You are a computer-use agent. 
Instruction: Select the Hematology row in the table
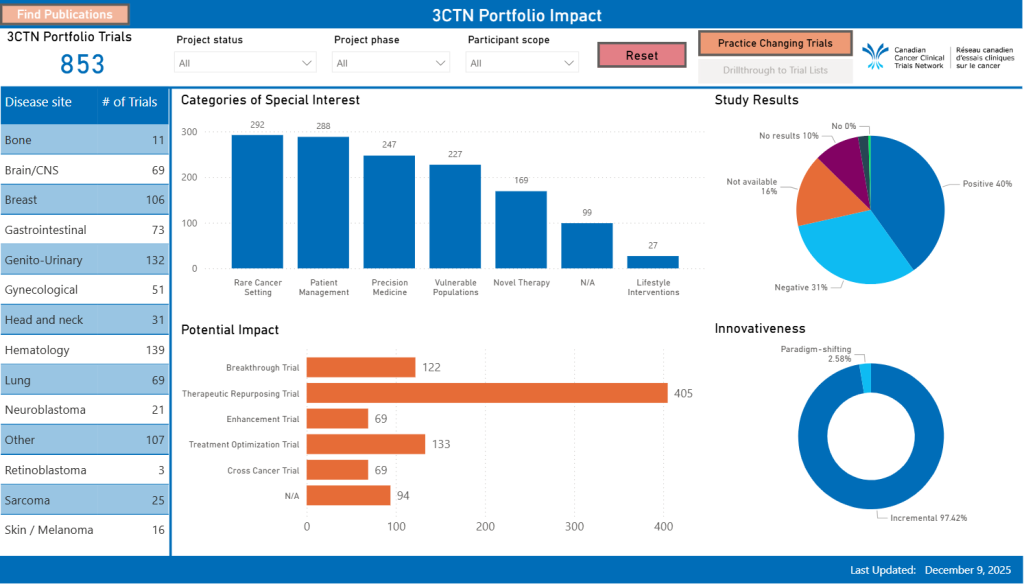pos(85,350)
